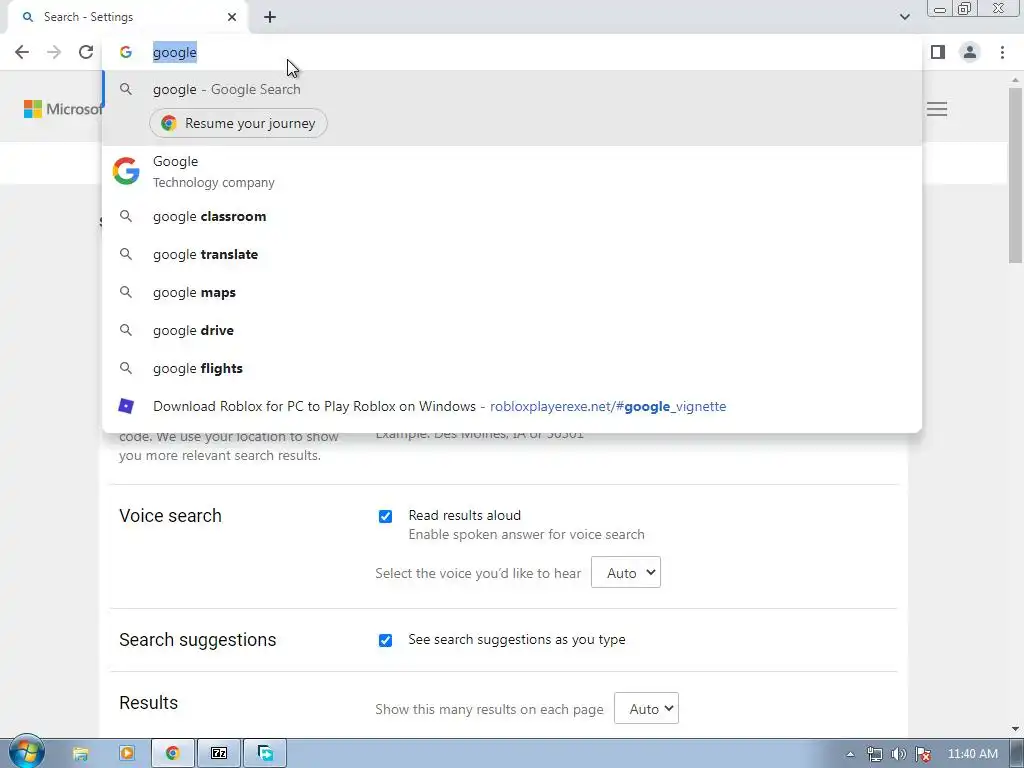The width and height of the screenshot is (1024, 768).
Task: Click the Google G logo in suggestions
Action: click(x=126, y=171)
